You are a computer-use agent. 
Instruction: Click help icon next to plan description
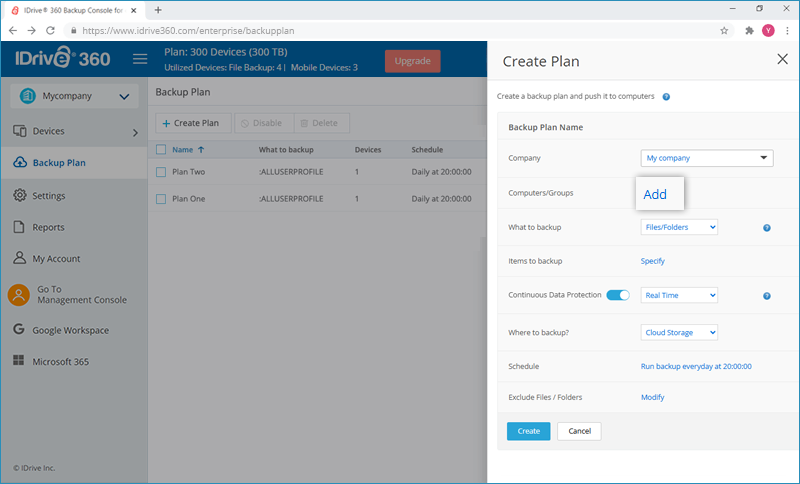[x=666, y=97]
